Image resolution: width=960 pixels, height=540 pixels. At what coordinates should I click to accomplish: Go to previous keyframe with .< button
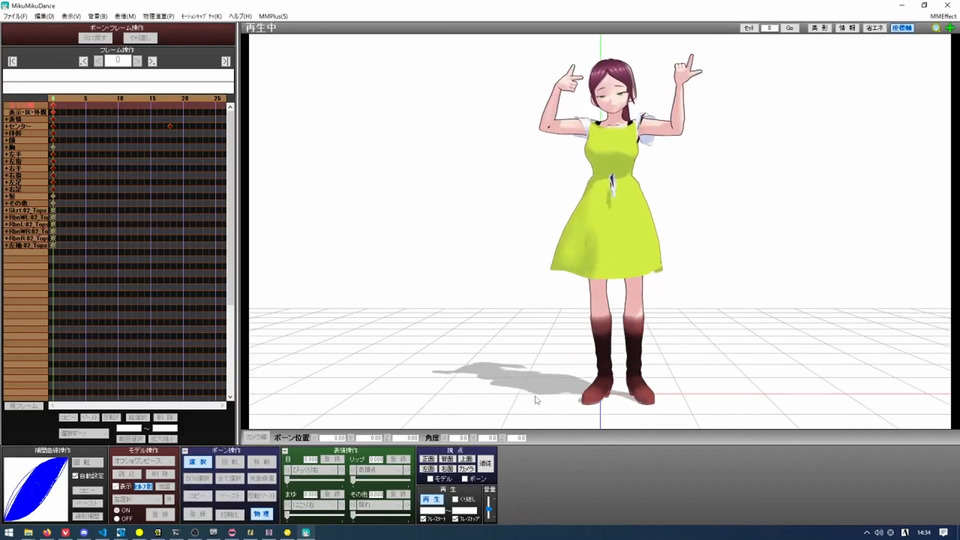pos(84,61)
